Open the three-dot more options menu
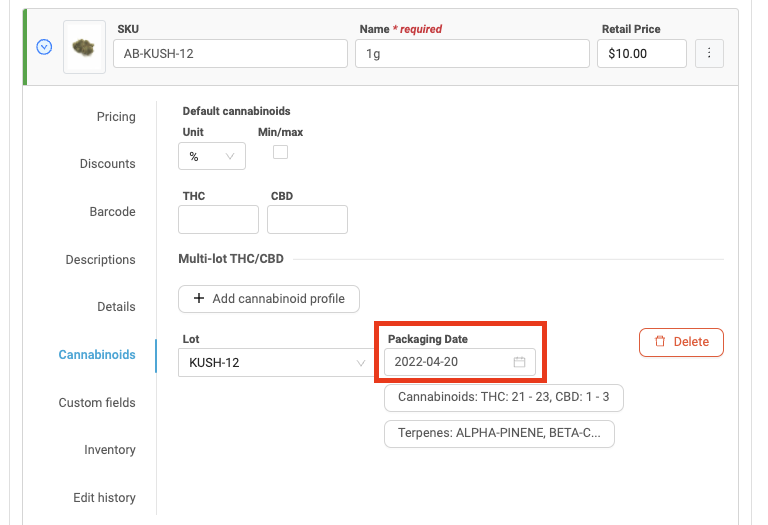This screenshot has width=768, height=525. [709, 53]
